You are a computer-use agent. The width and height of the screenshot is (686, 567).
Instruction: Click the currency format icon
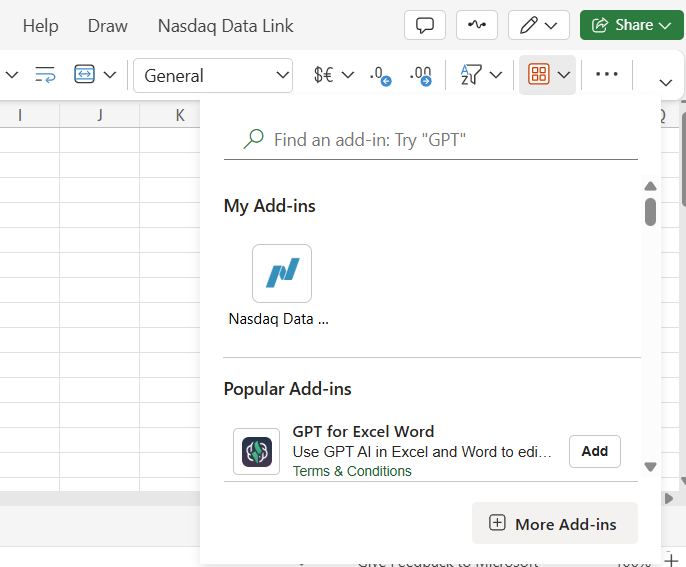click(324, 75)
